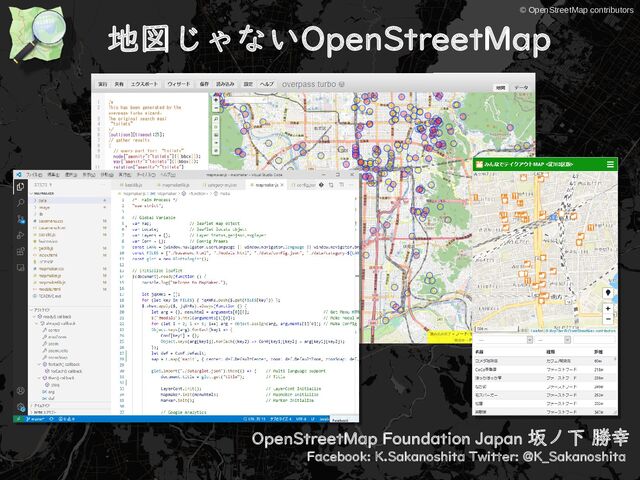Open the 編集 menu in VS Code

[53, 175]
